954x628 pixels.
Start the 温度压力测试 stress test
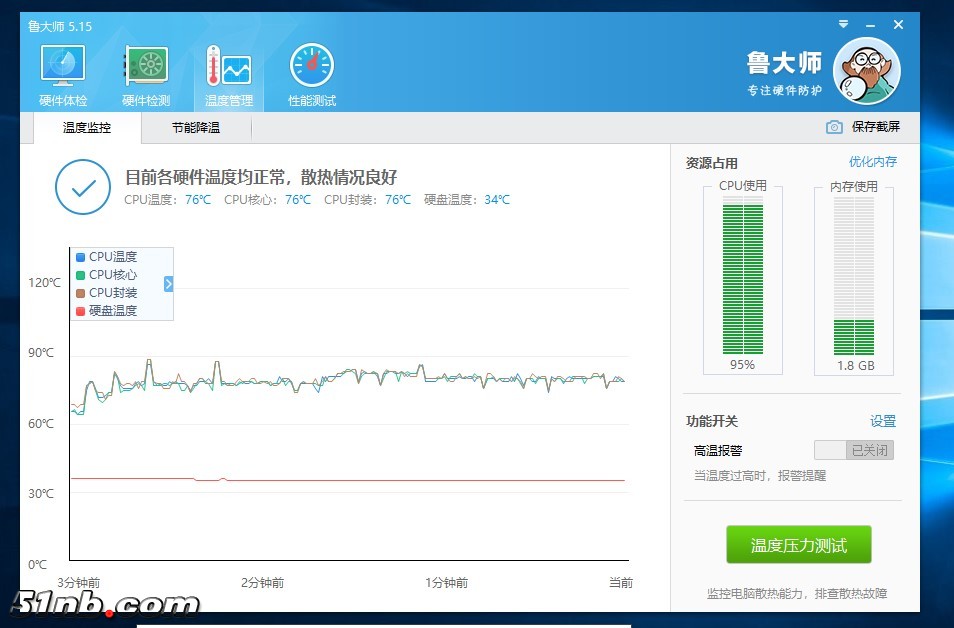pyautogui.click(x=798, y=545)
